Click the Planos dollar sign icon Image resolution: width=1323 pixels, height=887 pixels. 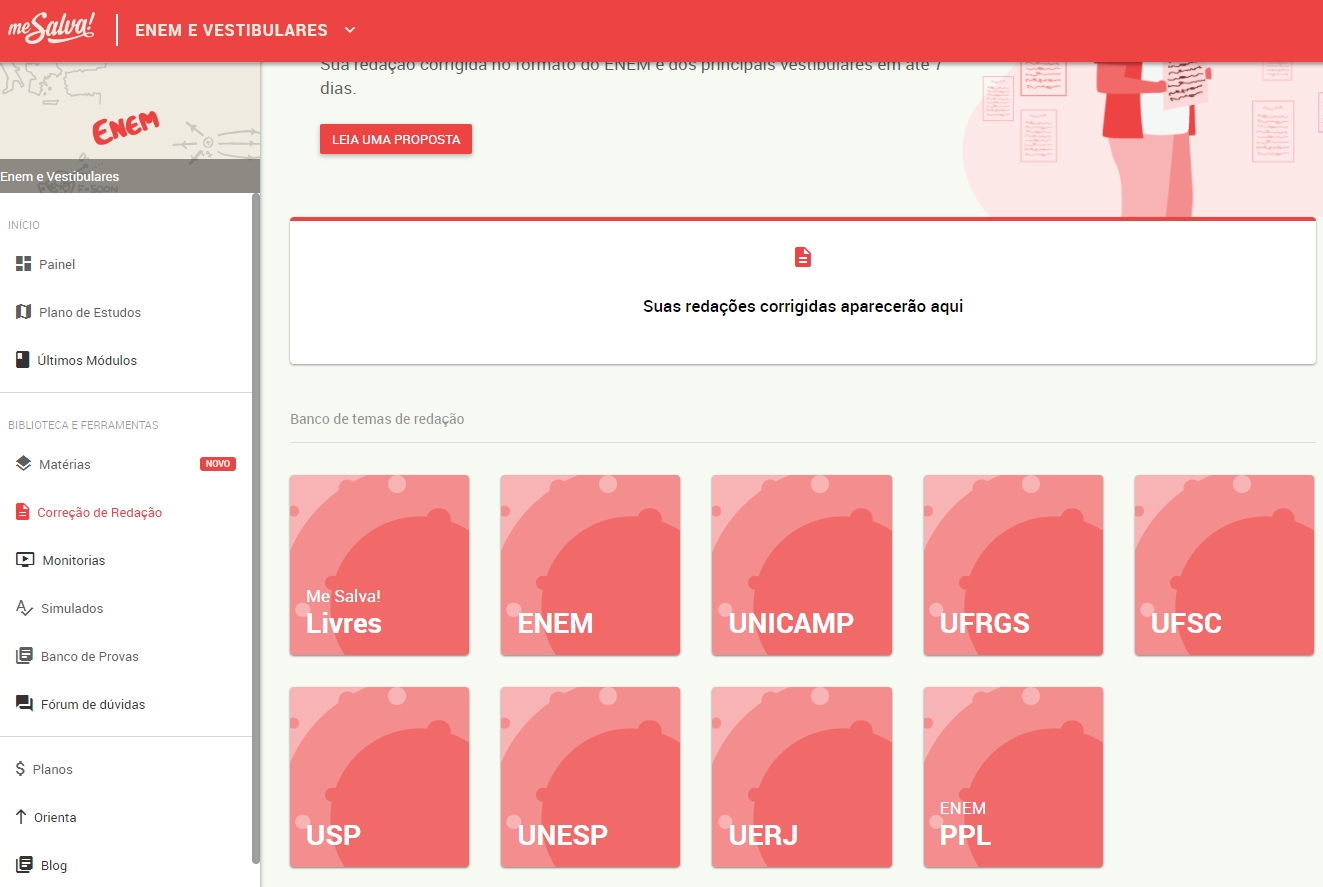click(20, 769)
